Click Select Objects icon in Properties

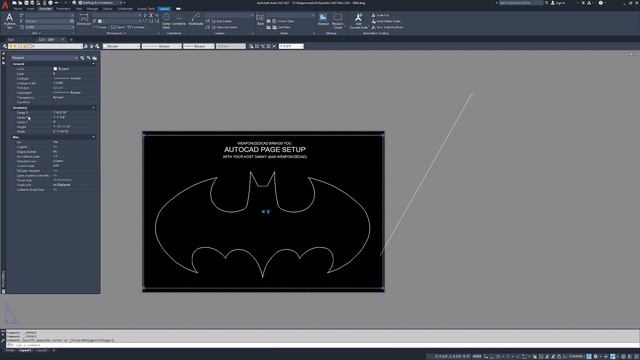[x=88, y=58]
